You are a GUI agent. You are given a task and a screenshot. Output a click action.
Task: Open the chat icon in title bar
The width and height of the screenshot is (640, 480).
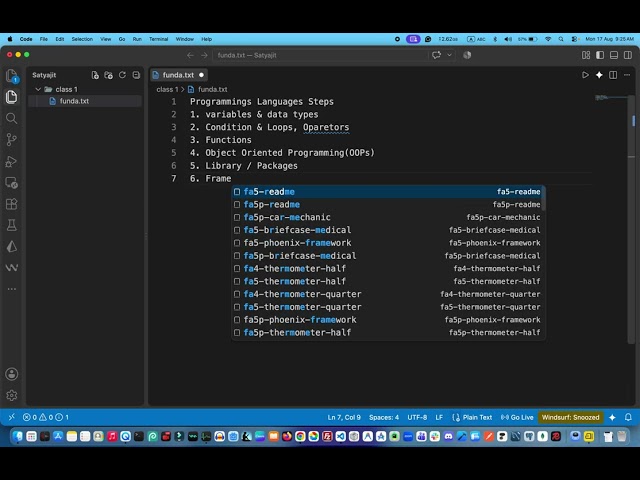pyautogui.click(x=437, y=55)
